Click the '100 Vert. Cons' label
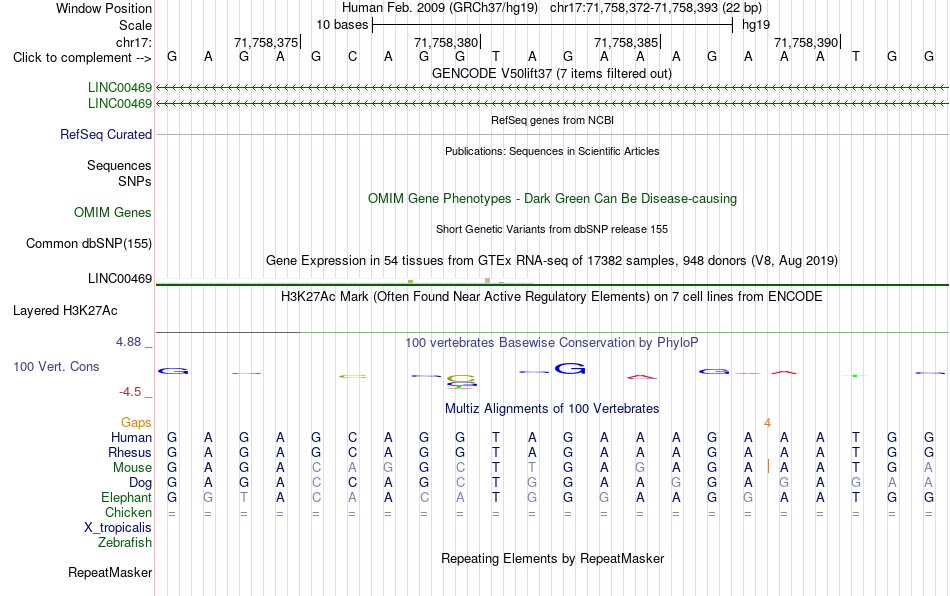 56,366
